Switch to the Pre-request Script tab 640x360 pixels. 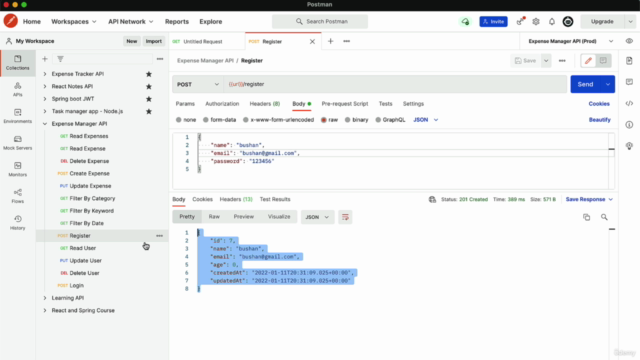(345, 104)
